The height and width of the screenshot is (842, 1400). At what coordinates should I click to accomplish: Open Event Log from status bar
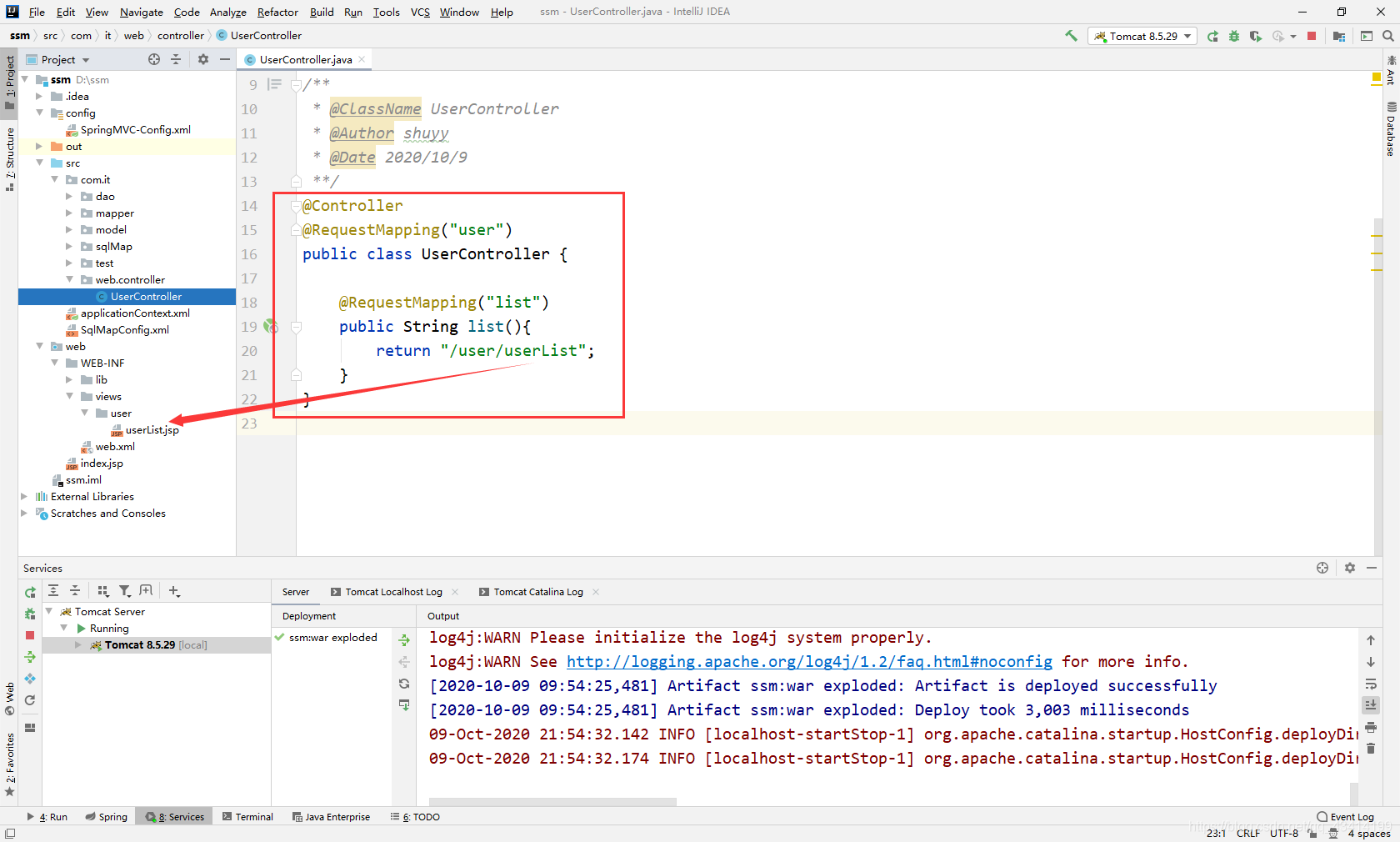1345,817
